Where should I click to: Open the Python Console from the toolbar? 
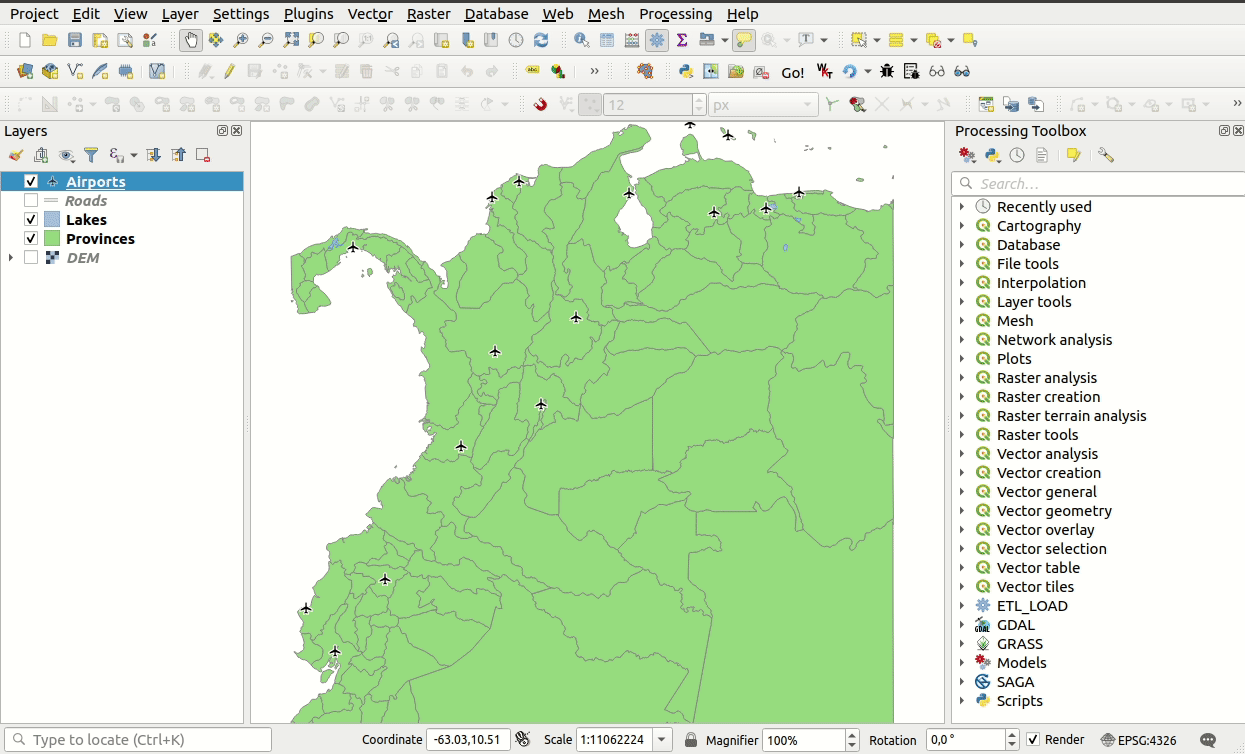(686, 72)
